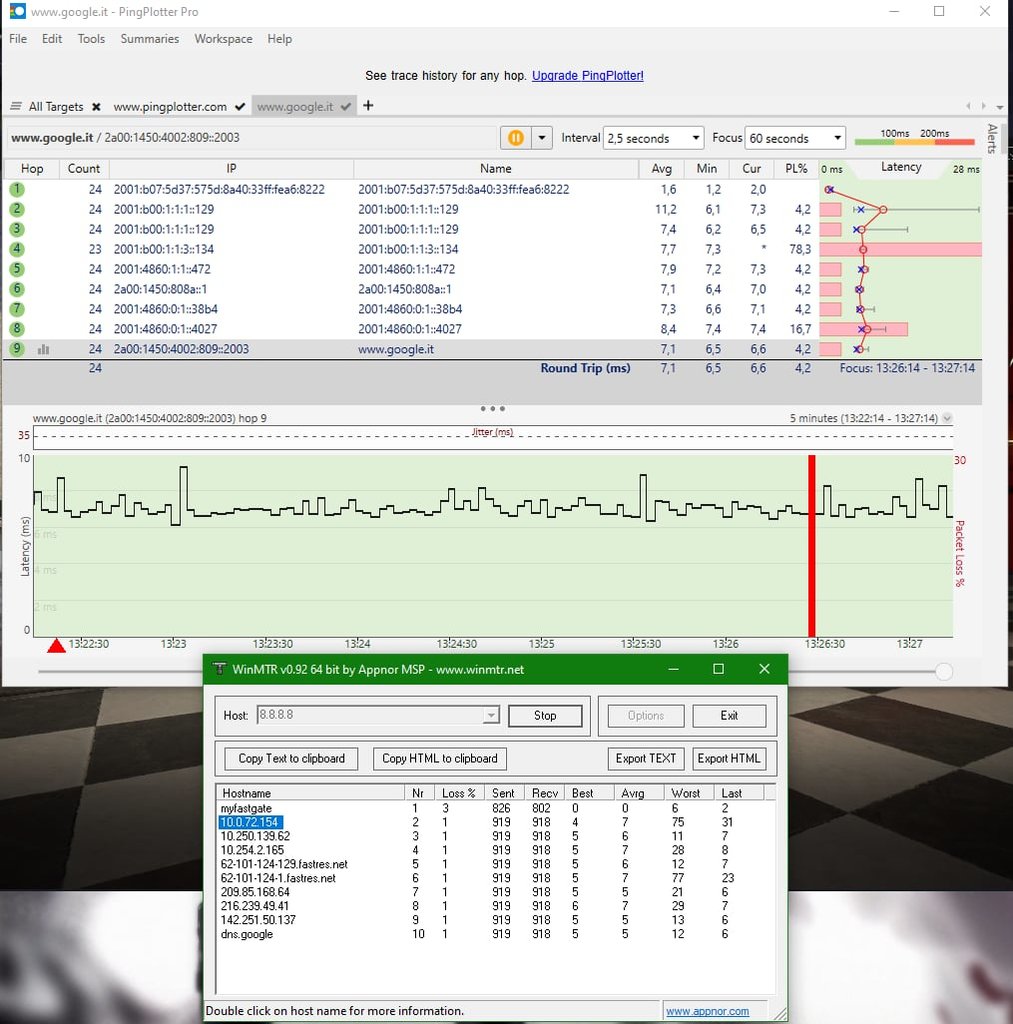
Task: Toggle the hop 9 timeline graph icon
Action: 44,349
